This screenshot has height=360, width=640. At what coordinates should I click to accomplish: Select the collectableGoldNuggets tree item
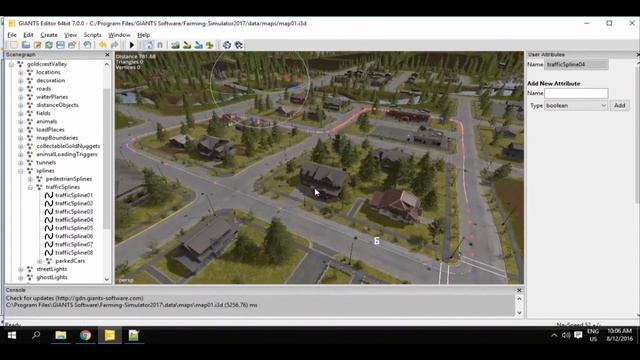coord(68,146)
